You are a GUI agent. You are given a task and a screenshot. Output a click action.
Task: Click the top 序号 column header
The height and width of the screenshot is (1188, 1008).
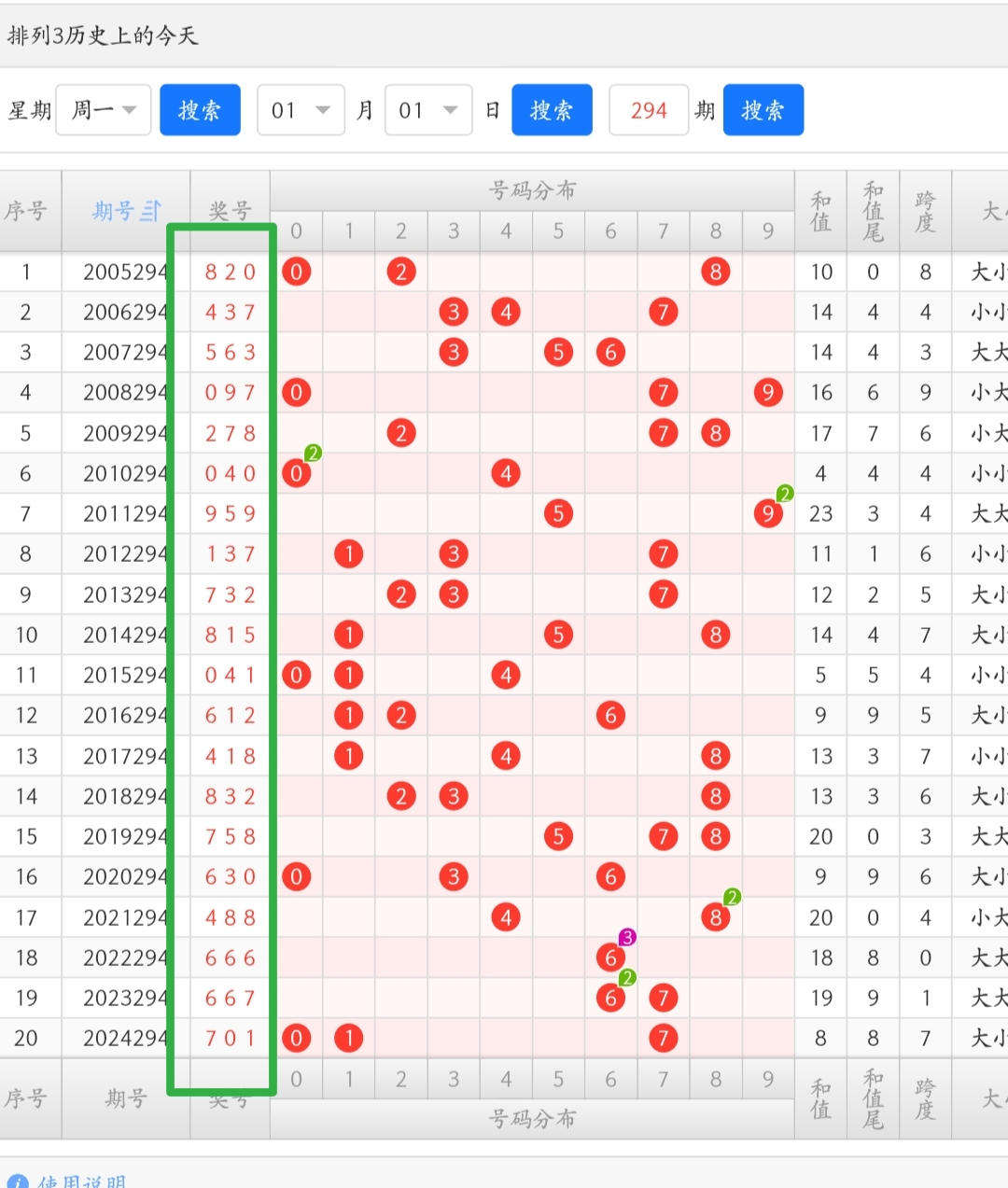pyautogui.click(x=25, y=211)
